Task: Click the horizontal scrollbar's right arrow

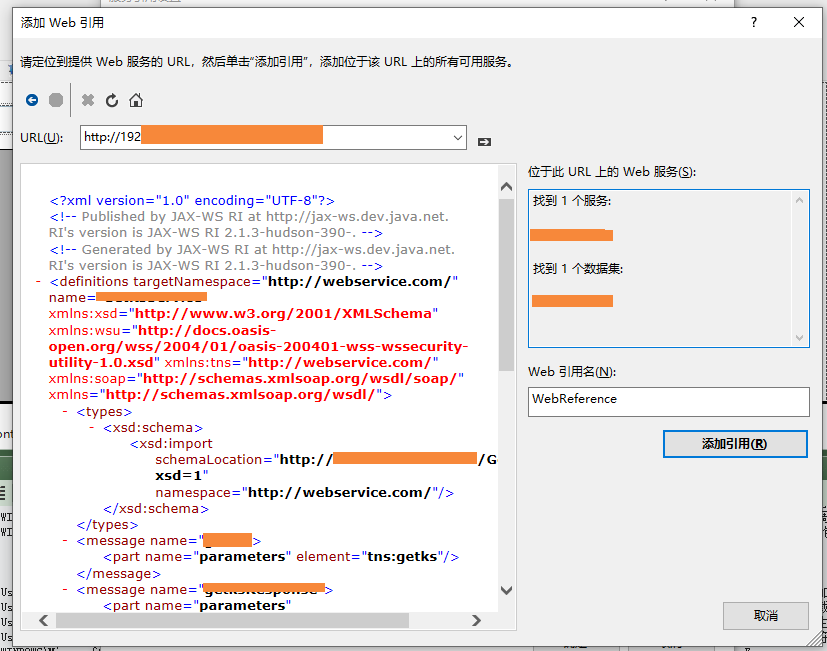Action: [x=477, y=620]
